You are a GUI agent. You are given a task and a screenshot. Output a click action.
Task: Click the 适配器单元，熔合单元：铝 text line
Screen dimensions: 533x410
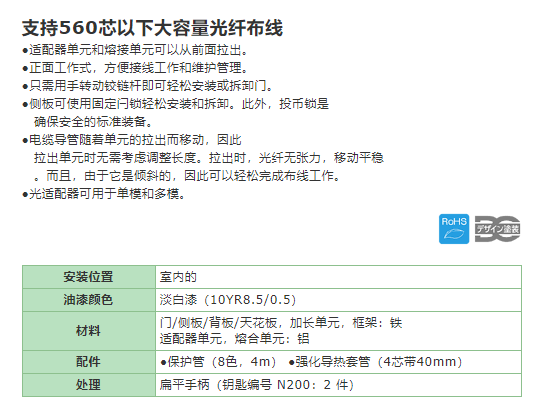235,339
